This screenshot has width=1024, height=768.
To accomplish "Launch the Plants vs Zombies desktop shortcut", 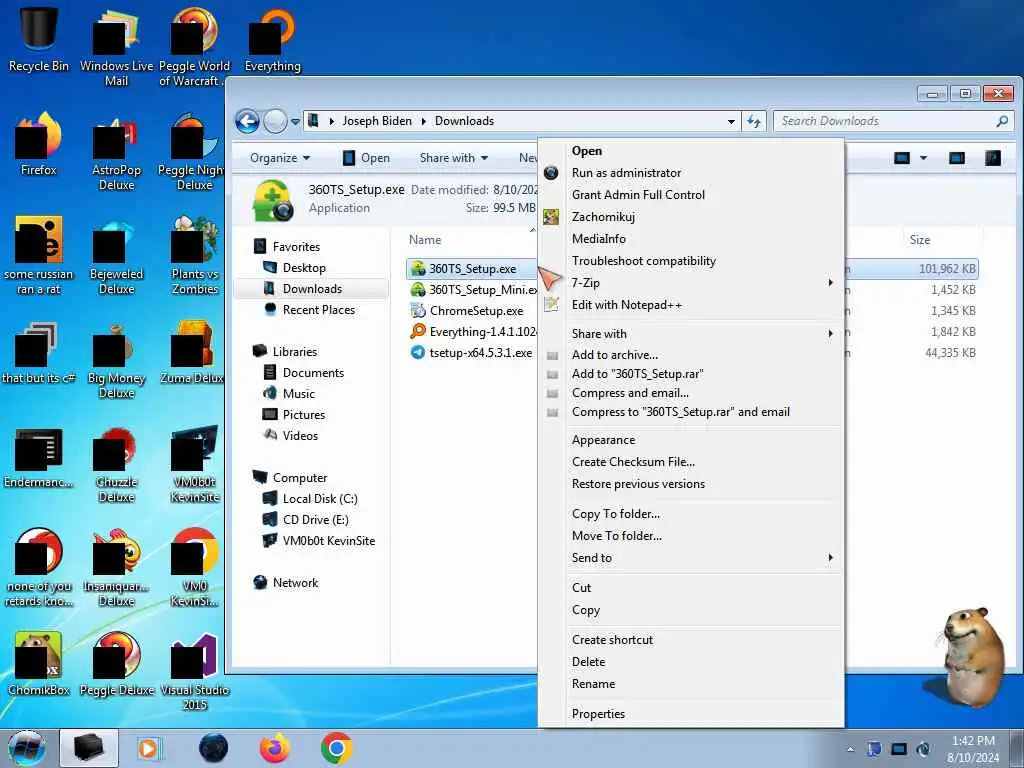I will (195, 255).
